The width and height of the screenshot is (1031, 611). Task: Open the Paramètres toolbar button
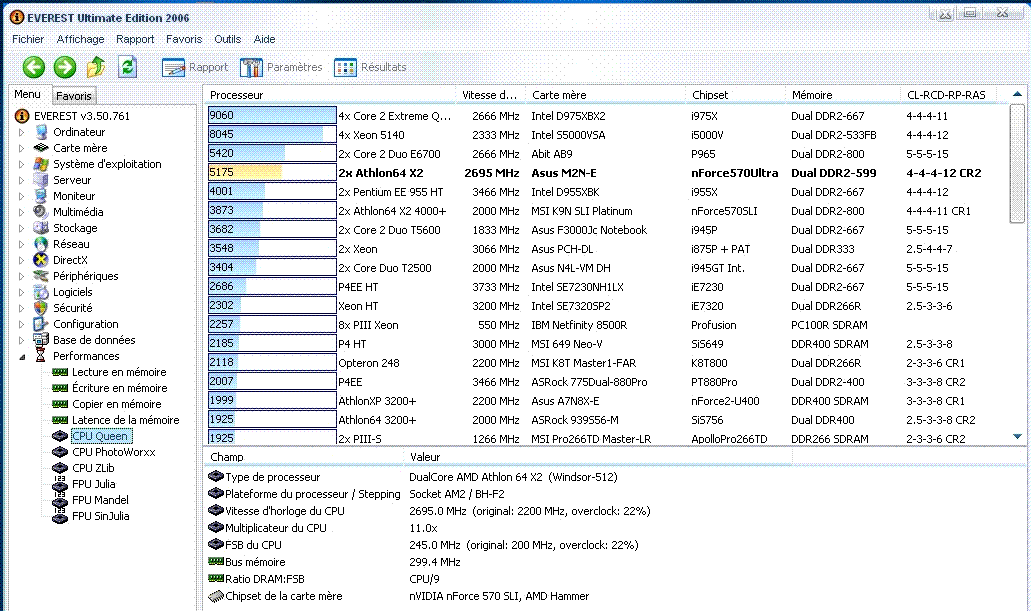pos(281,67)
